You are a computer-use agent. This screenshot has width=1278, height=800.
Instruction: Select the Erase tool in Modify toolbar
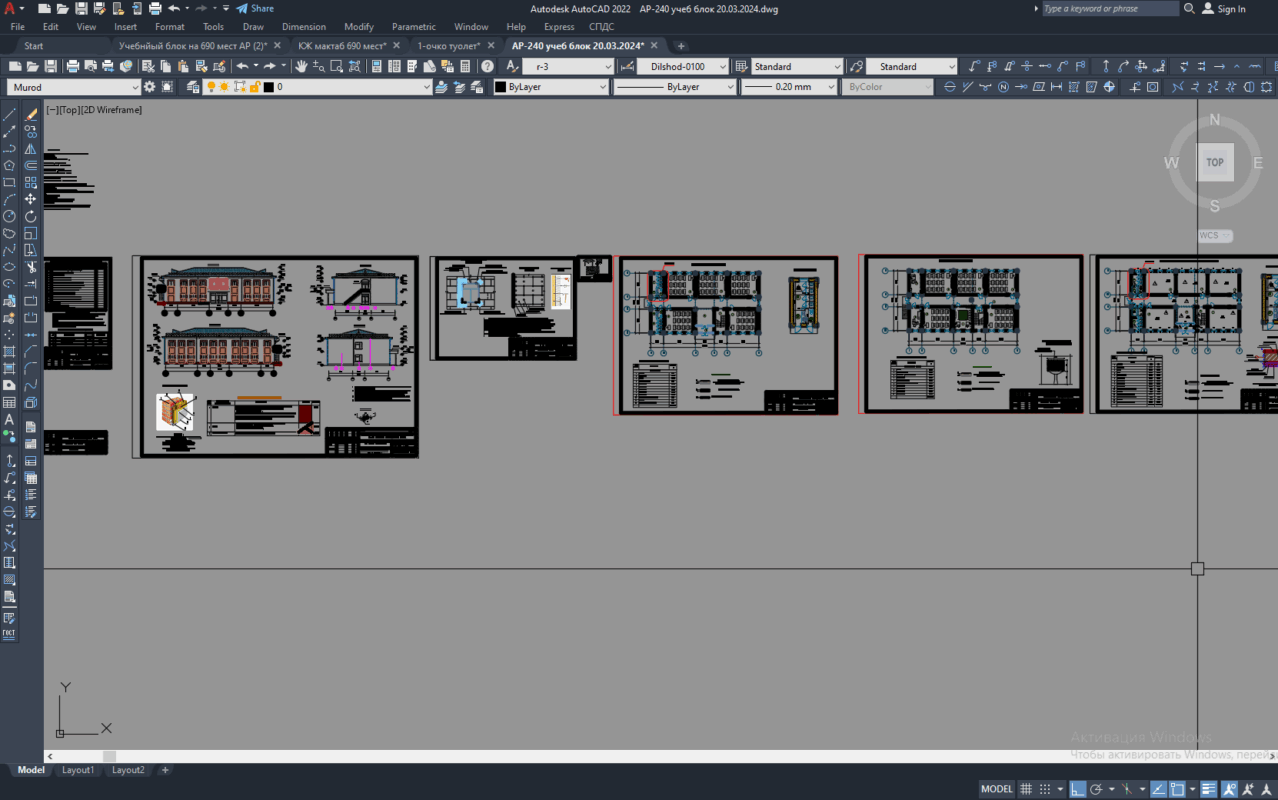click(x=31, y=115)
